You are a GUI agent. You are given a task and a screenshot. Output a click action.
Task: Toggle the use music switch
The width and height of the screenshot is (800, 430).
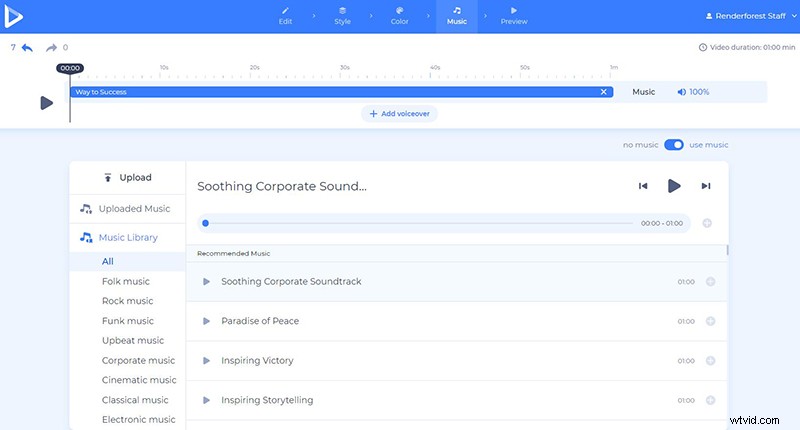(x=674, y=145)
